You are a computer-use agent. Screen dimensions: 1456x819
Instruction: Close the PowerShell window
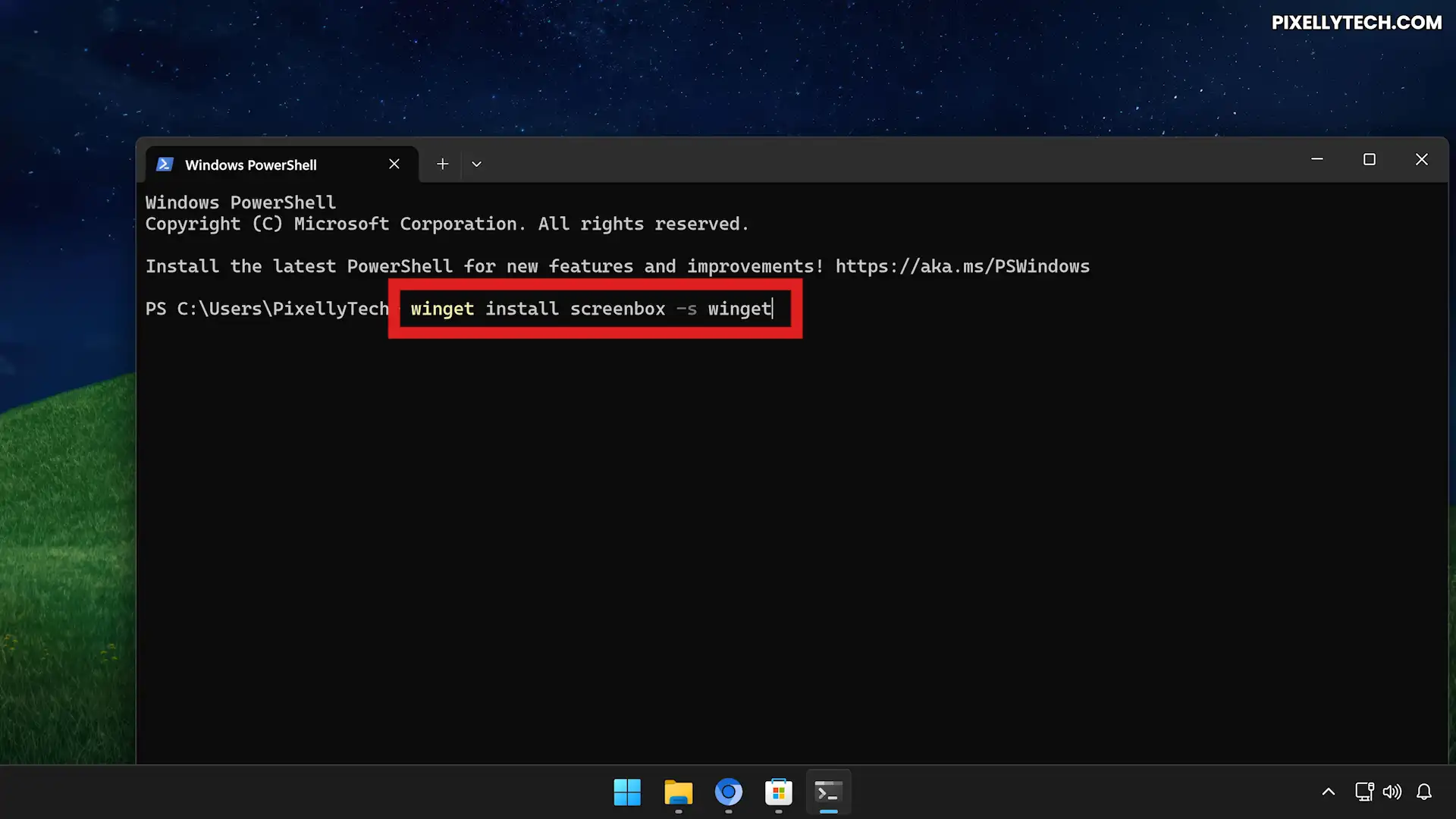tap(1422, 159)
